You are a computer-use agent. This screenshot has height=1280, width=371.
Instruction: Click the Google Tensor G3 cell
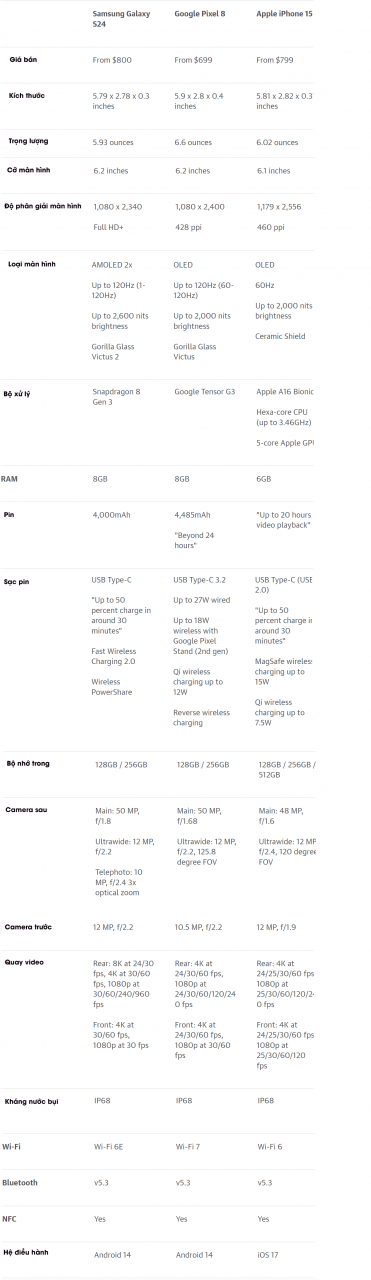[205, 392]
